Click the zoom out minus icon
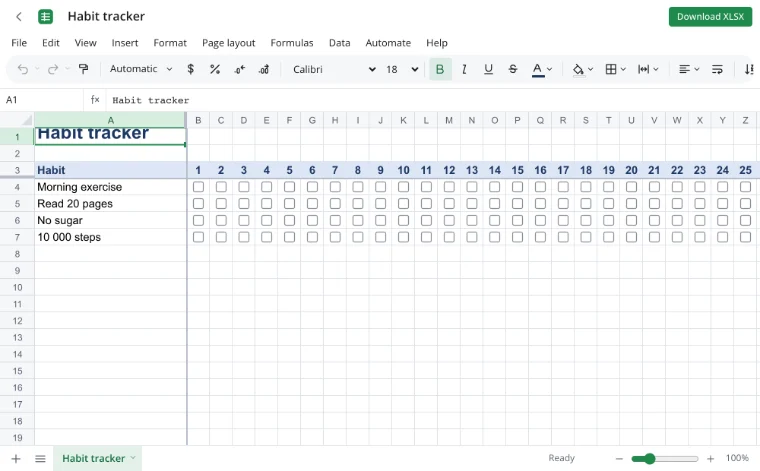760x471 pixels. [x=619, y=458]
